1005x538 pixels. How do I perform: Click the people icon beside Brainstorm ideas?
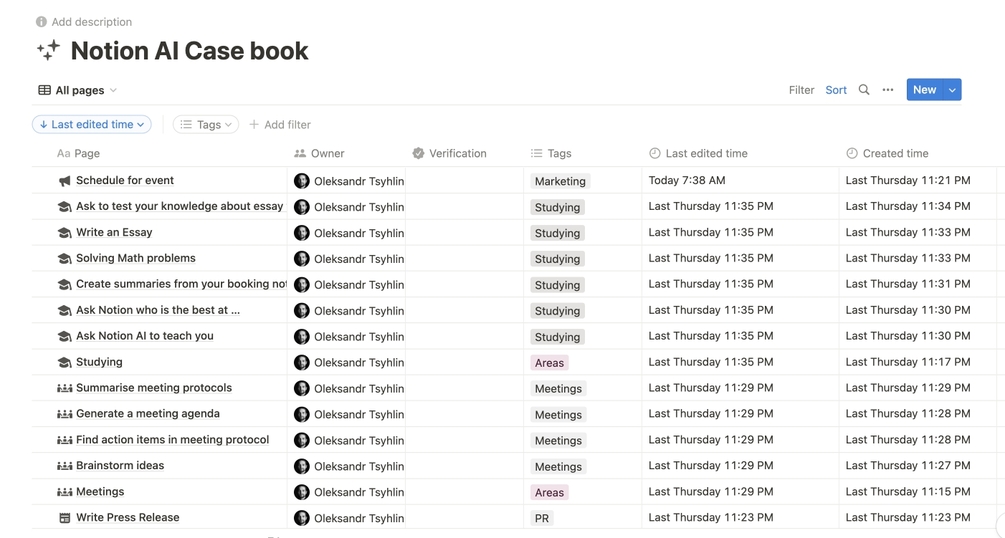(x=64, y=466)
